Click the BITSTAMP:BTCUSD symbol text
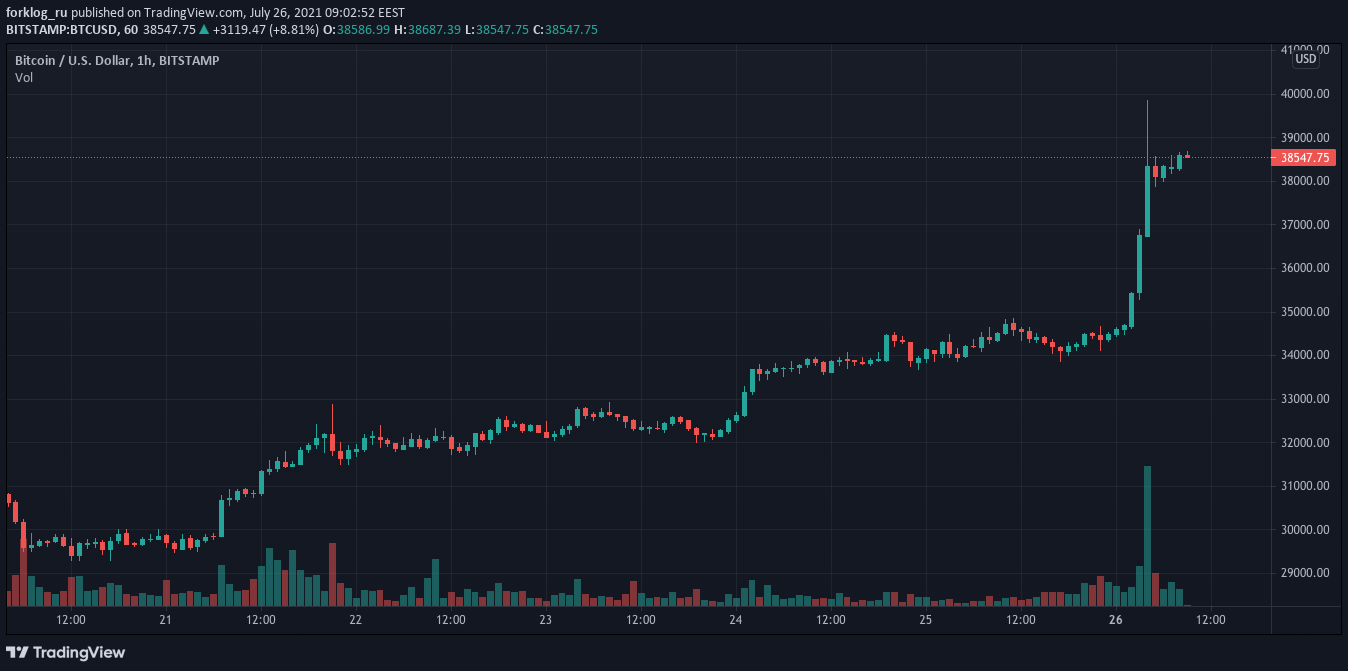Image resolution: width=1348 pixels, height=671 pixels. click(x=56, y=29)
